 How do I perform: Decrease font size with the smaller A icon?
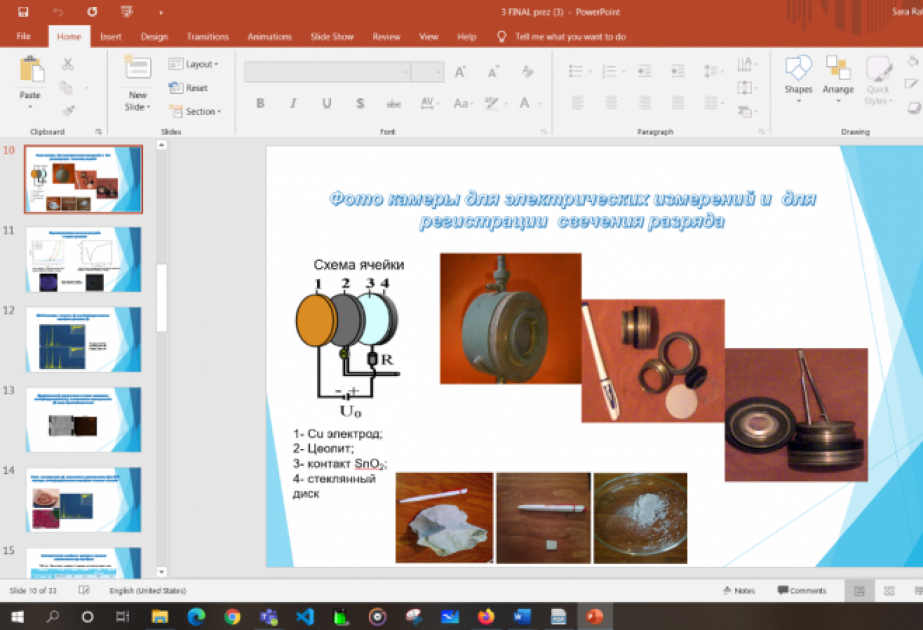(x=493, y=72)
